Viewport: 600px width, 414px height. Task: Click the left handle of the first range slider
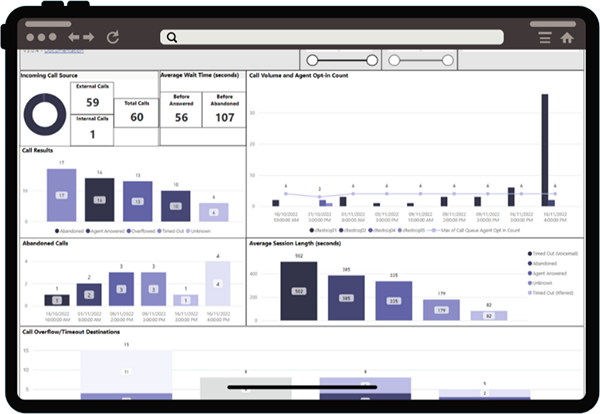point(312,60)
